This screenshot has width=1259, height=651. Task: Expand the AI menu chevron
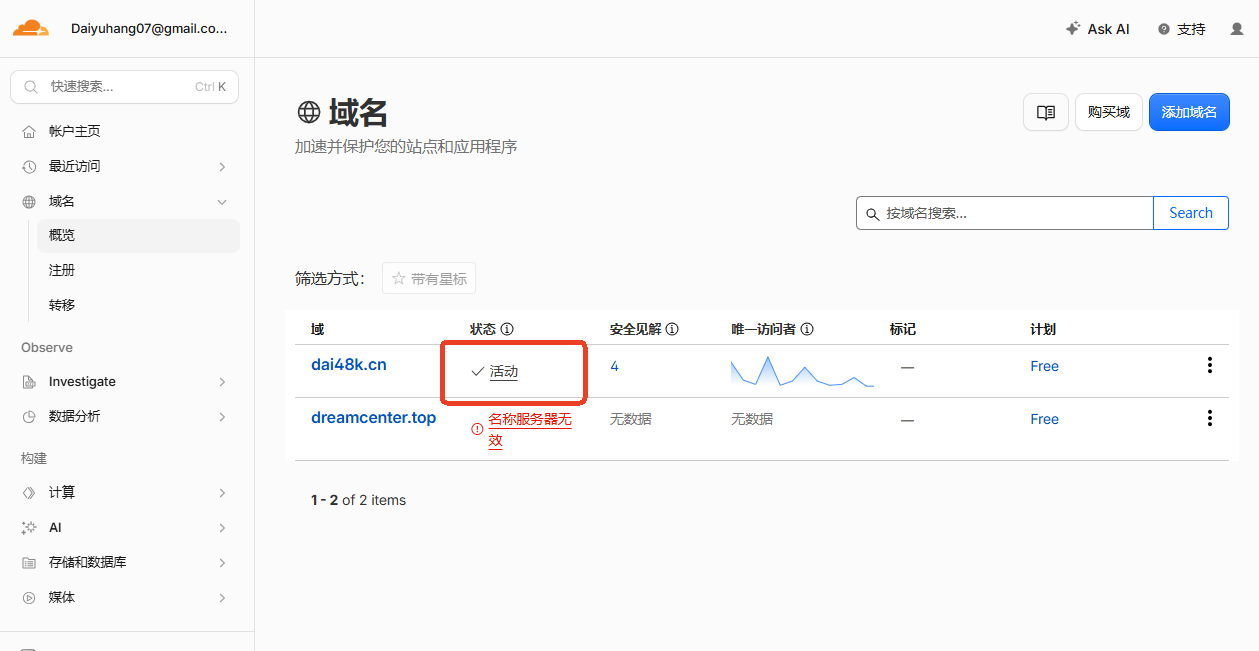coord(222,527)
